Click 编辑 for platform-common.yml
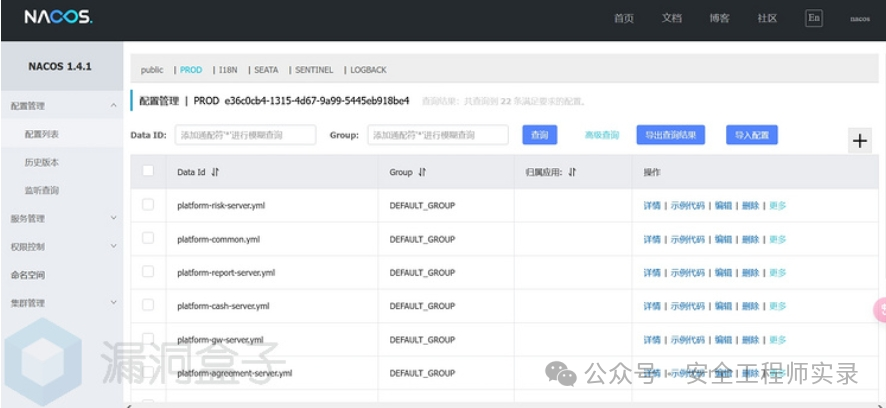 coord(723,240)
